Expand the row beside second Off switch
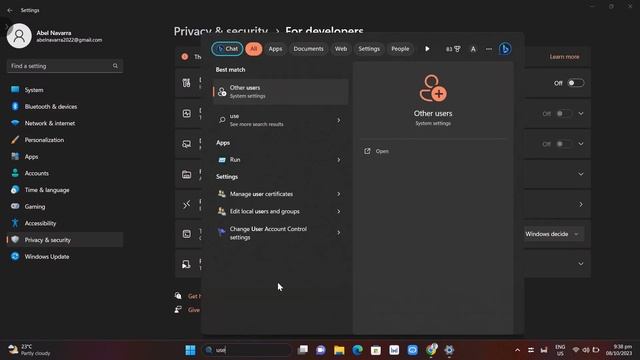 pyautogui.click(x=581, y=113)
